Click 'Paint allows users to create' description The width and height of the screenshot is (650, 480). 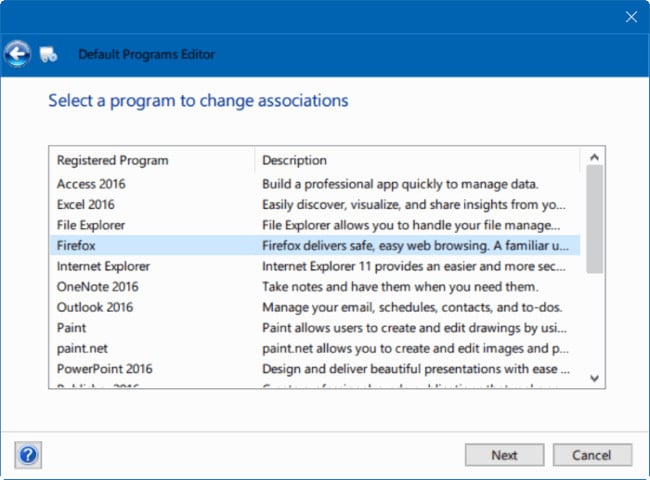(x=414, y=328)
